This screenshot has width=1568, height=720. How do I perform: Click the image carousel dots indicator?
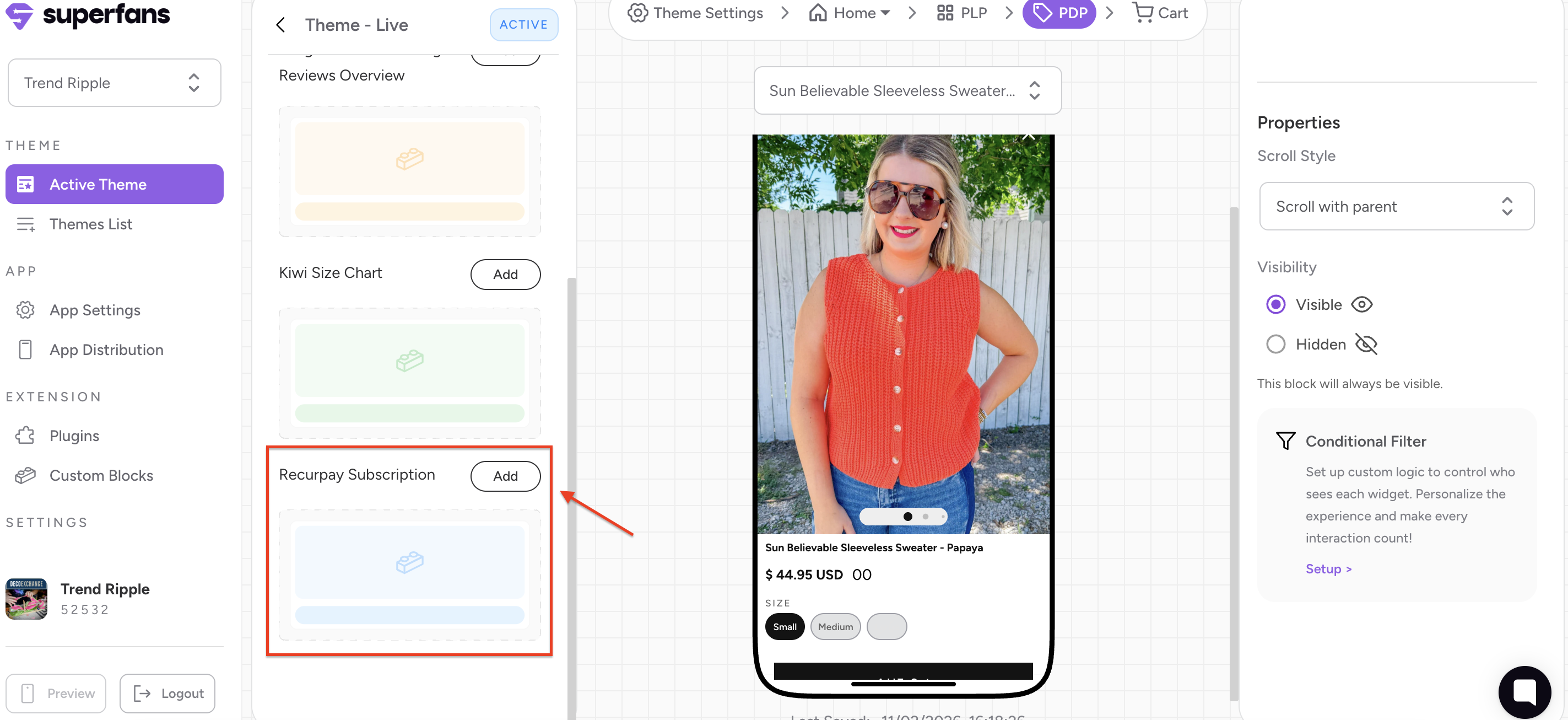[902, 517]
